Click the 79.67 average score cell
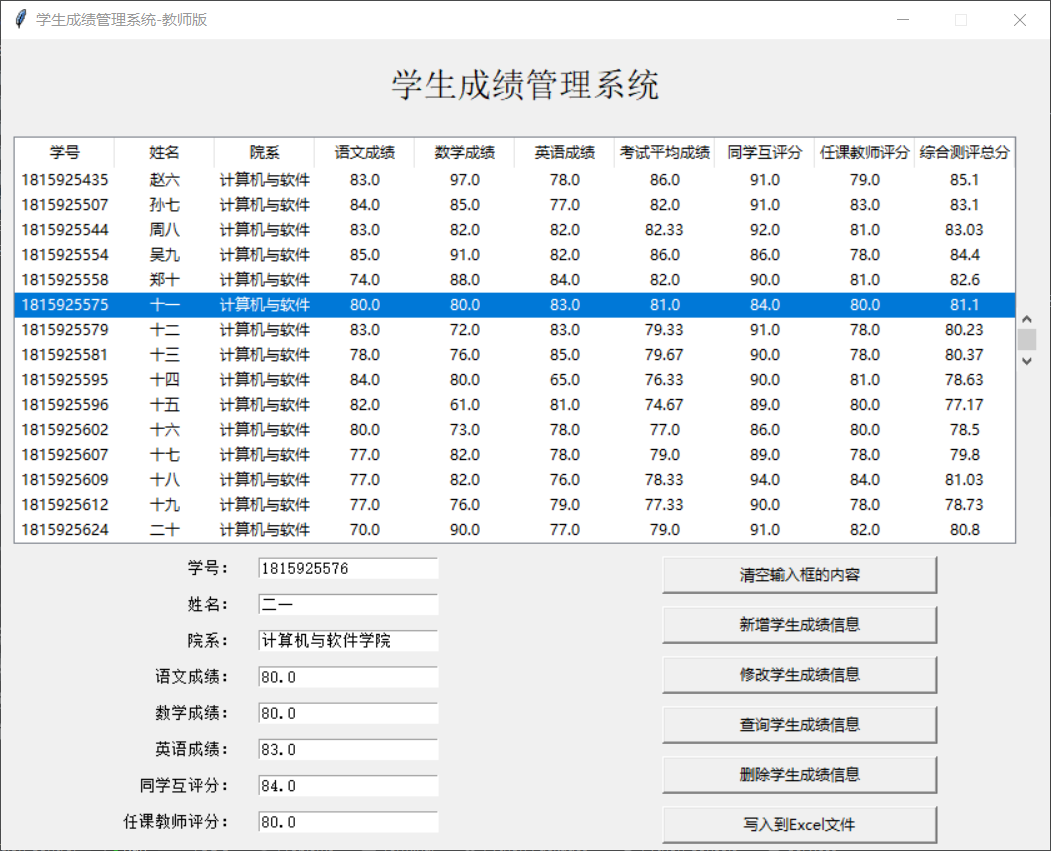This screenshot has height=851, width=1051. coord(664,354)
